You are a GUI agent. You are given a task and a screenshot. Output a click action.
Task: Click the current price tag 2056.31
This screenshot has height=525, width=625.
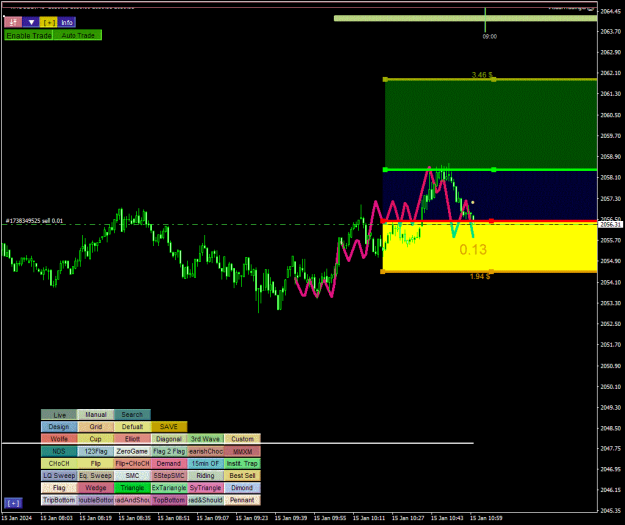610,224
